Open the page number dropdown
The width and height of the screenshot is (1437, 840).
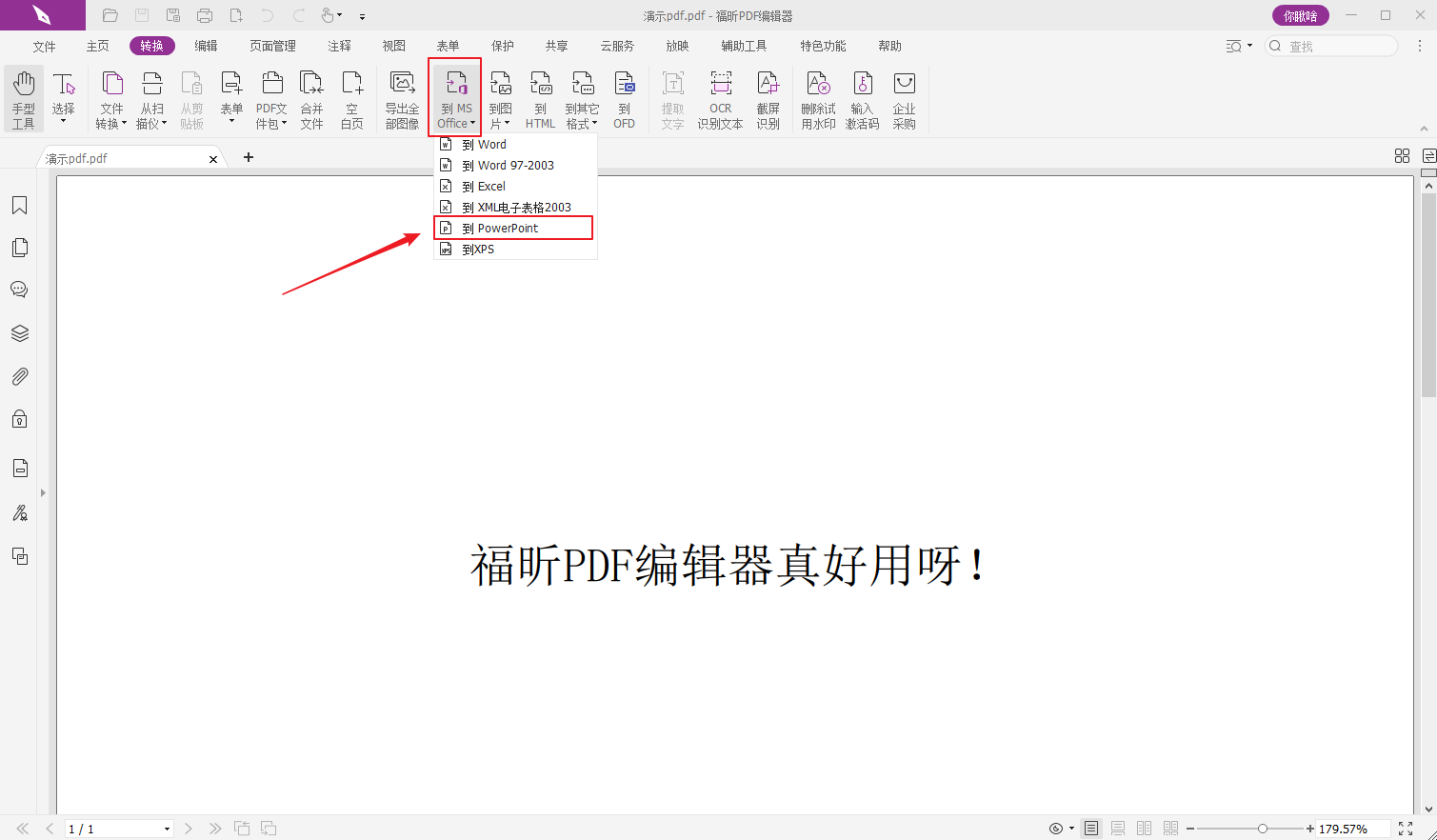click(167, 830)
